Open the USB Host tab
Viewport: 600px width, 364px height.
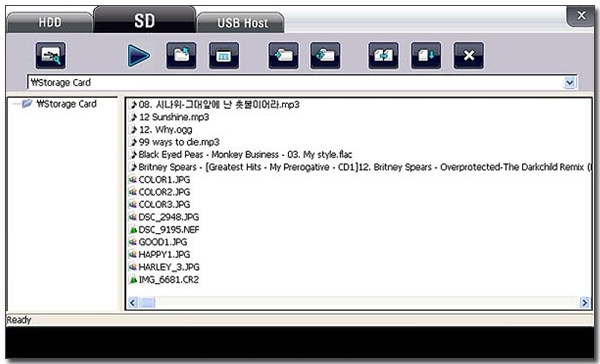coord(242,23)
